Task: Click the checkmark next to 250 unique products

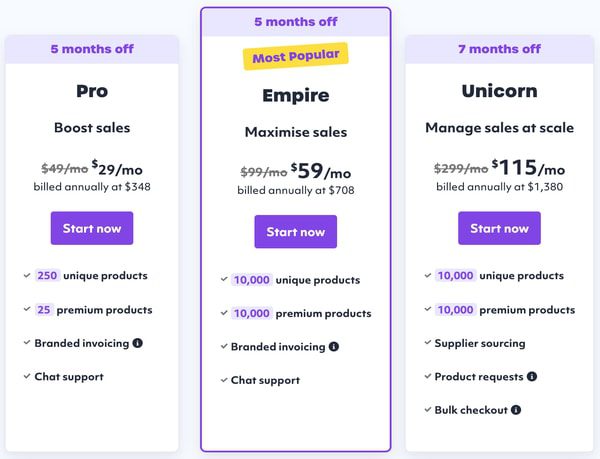Action: [27, 275]
